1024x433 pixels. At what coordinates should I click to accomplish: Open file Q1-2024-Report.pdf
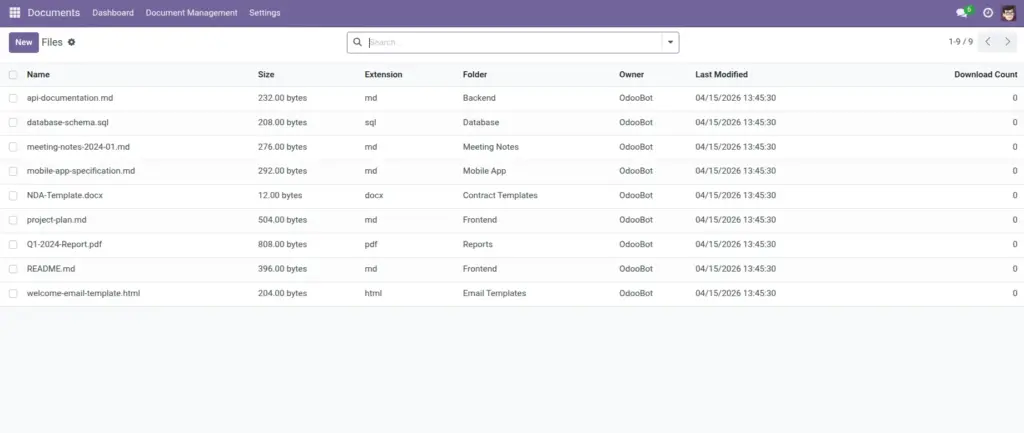click(x=64, y=244)
